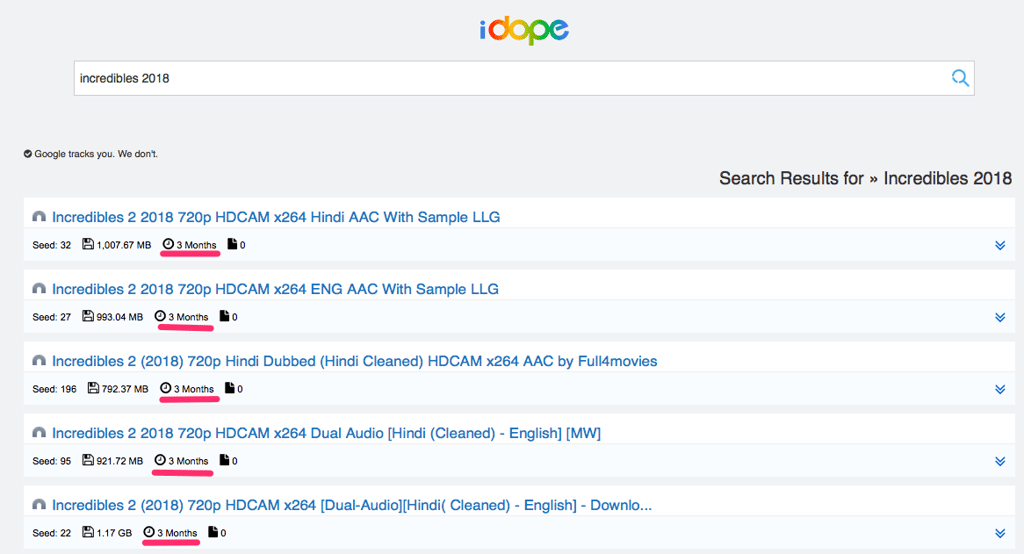Click the Seed: 196 value
This screenshot has width=1024, height=554.
tap(54, 389)
